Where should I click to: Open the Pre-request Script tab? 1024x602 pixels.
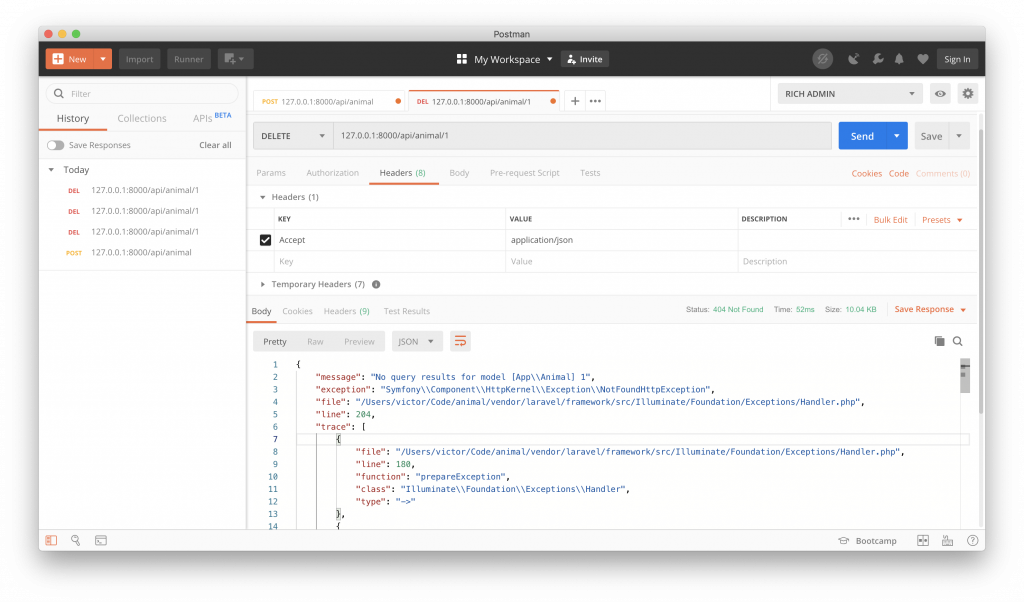click(524, 173)
